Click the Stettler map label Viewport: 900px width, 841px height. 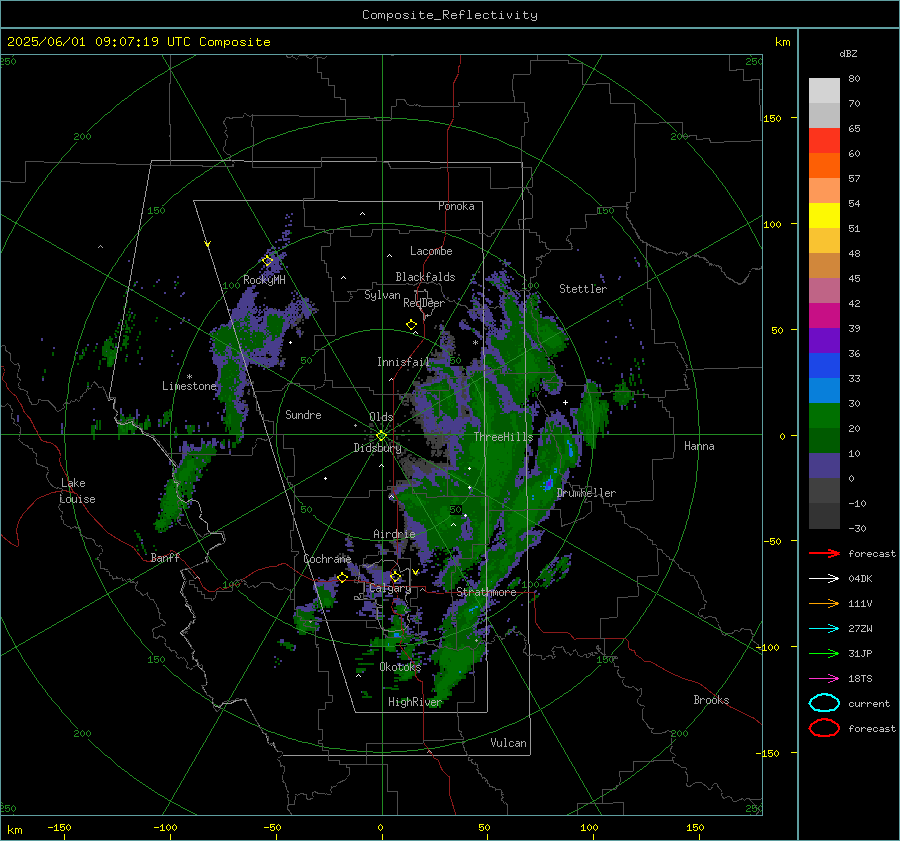(x=583, y=289)
